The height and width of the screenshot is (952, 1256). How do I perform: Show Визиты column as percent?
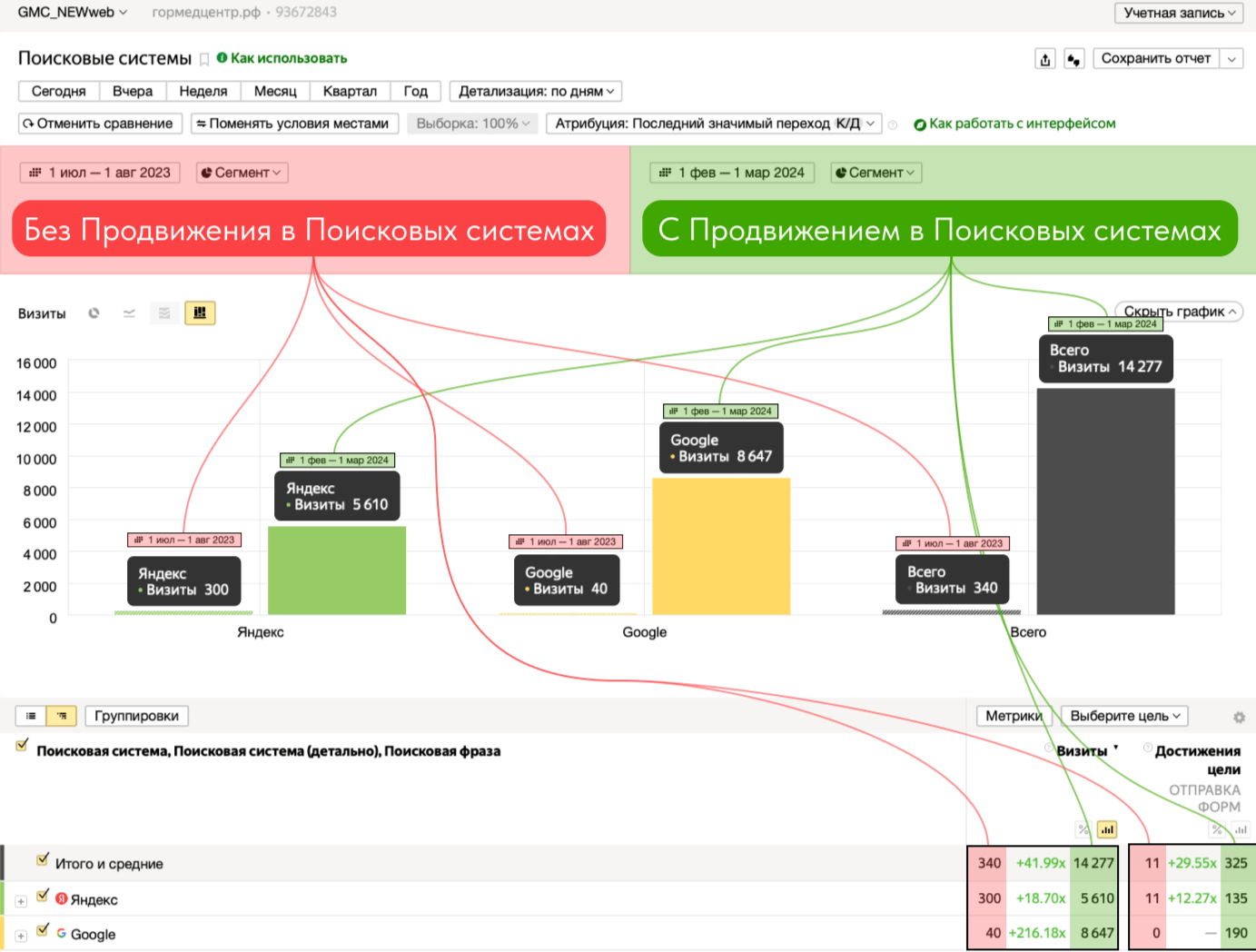1083,829
